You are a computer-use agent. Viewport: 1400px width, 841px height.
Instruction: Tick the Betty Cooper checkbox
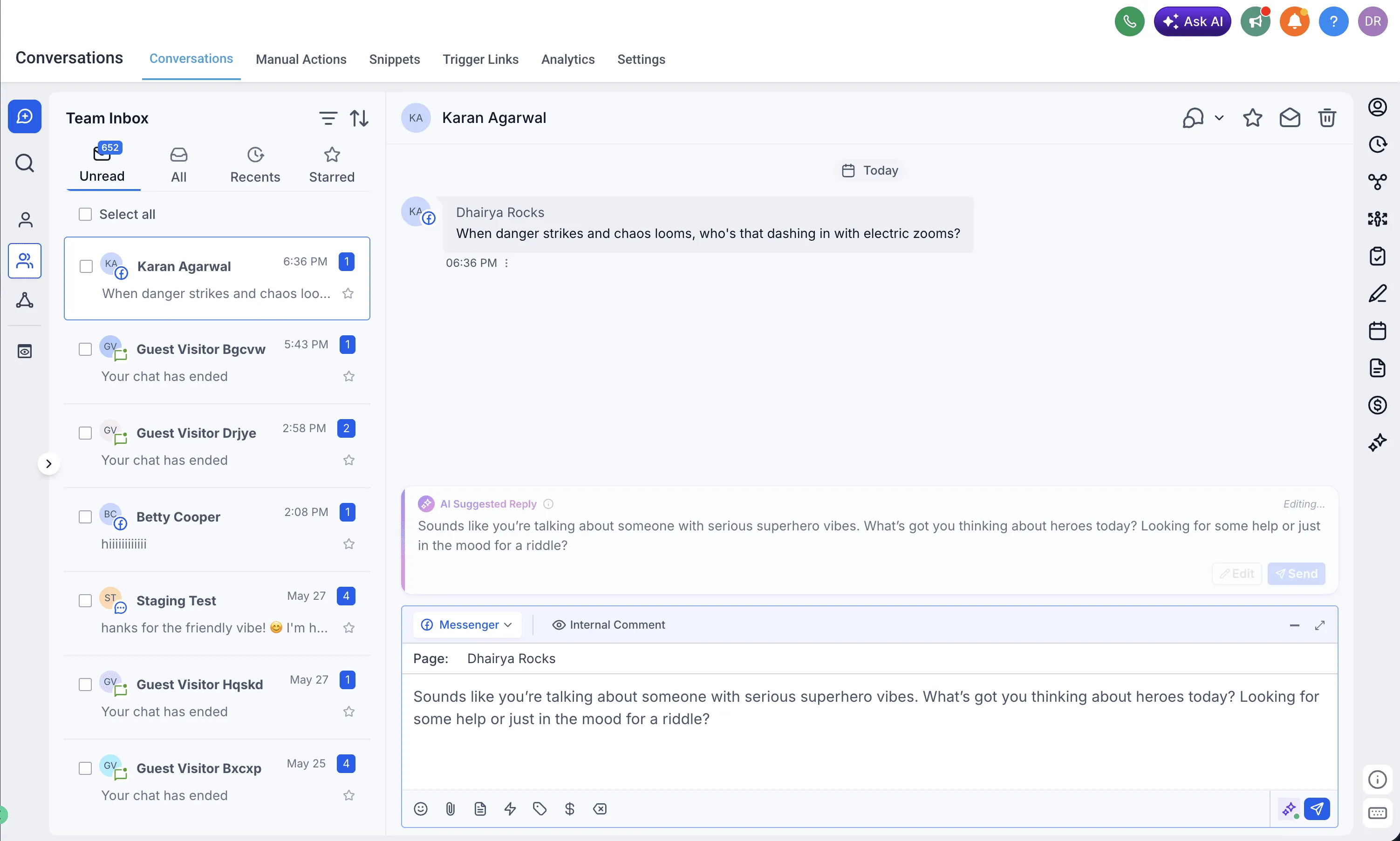(x=85, y=517)
